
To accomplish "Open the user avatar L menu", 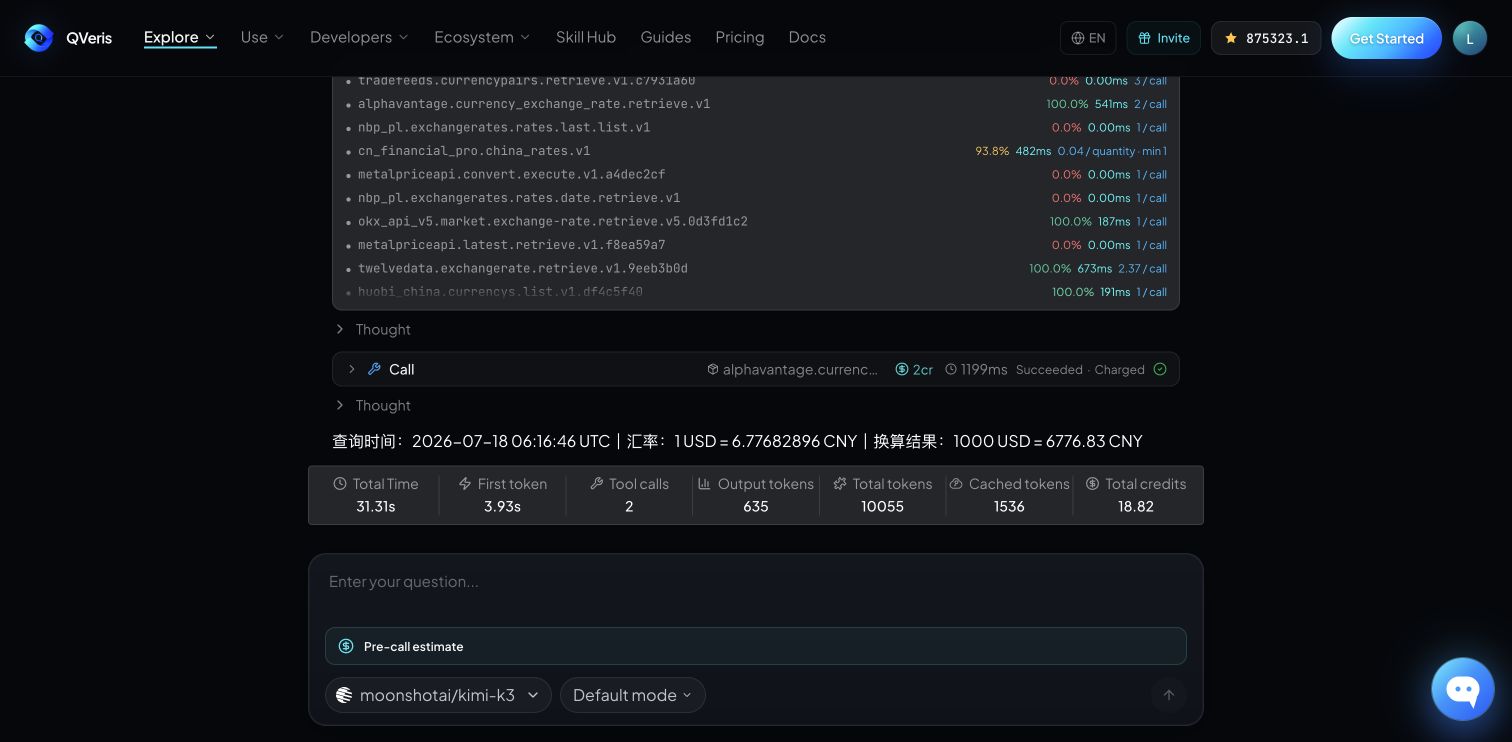I will click(x=1470, y=38).
